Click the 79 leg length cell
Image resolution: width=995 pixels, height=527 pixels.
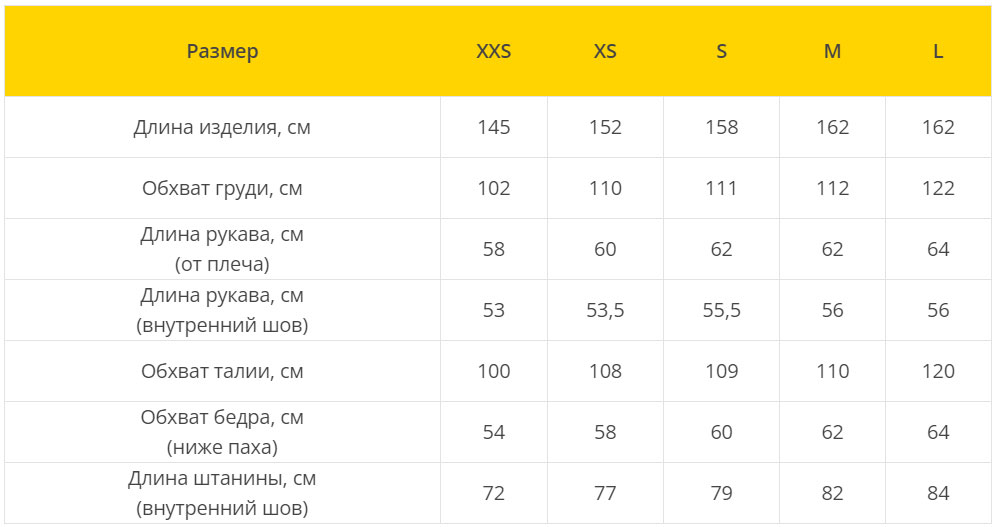point(722,493)
